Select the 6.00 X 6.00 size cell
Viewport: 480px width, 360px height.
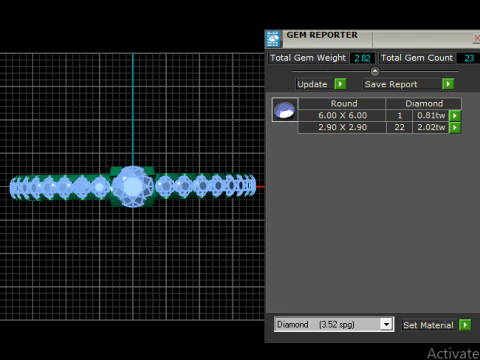pyautogui.click(x=342, y=115)
